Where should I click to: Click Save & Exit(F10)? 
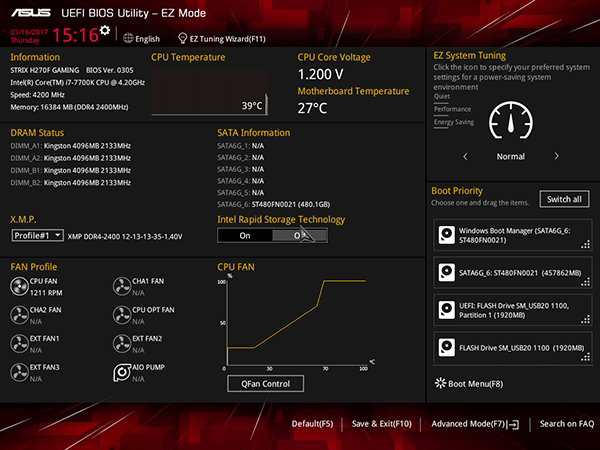[382, 424]
